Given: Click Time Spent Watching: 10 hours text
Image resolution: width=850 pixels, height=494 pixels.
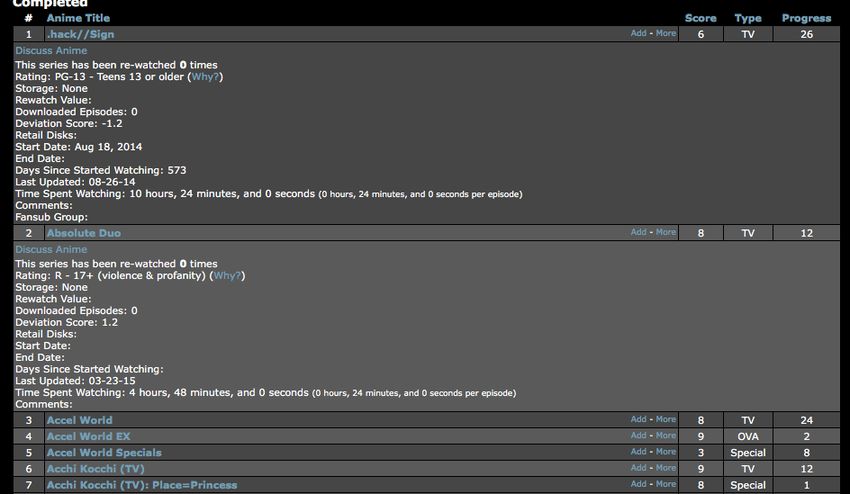Looking at the screenshot, I should point(268,194).
